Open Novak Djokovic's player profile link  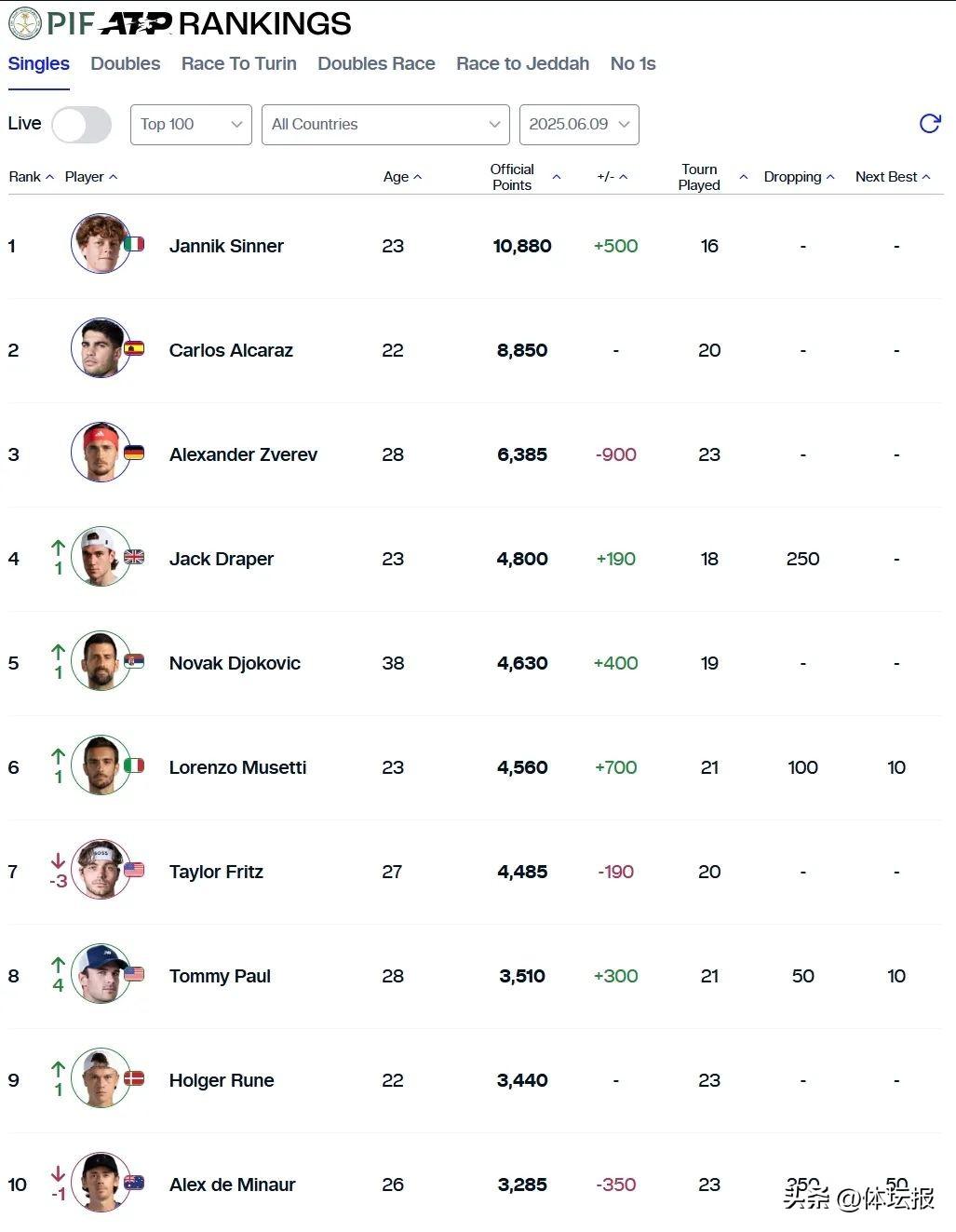[235, 663]
